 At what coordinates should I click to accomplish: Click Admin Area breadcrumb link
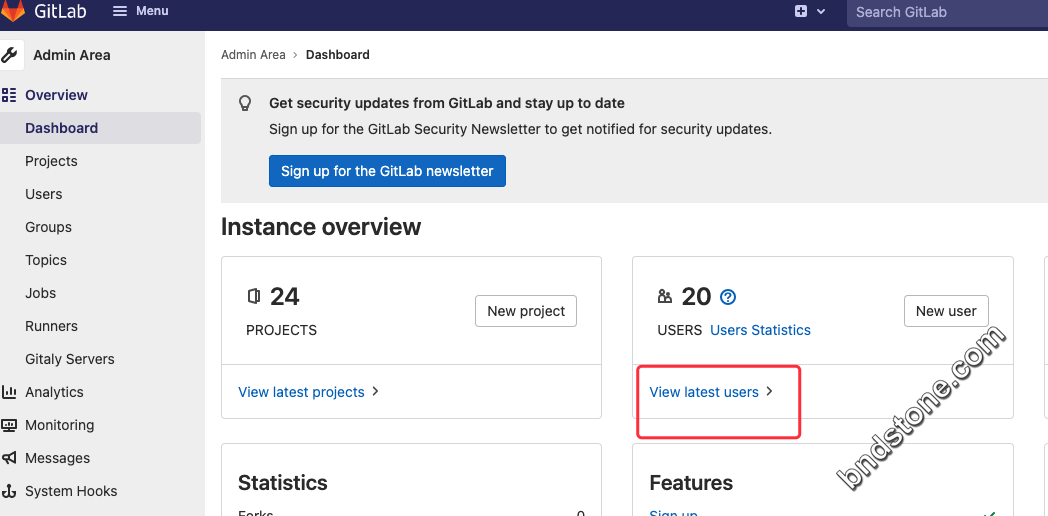[x=253, y=55]
